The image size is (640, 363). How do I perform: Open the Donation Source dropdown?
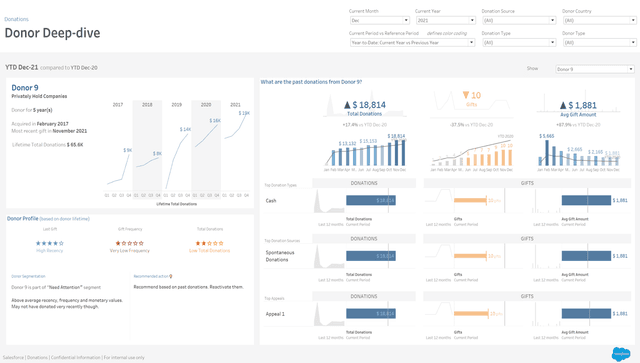[x=519, y=20]
